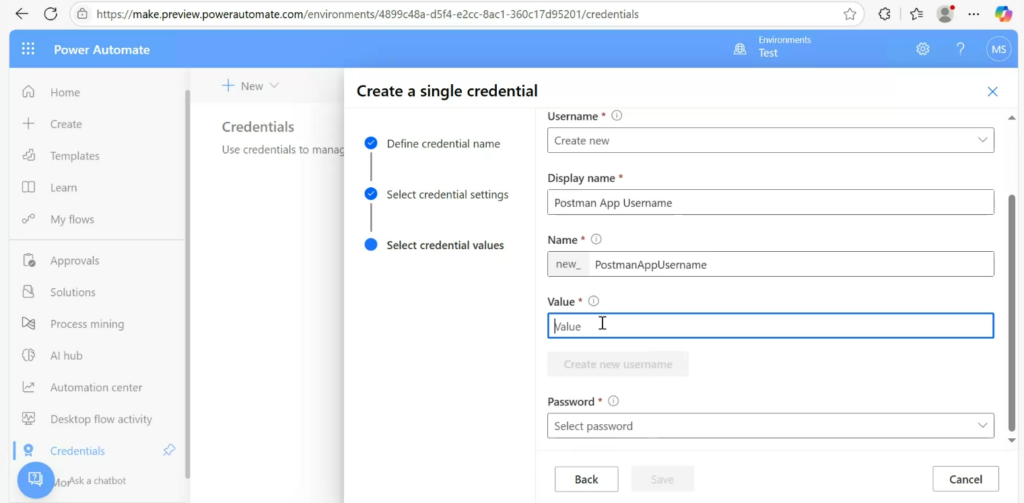
Task: Click the My flows icon
Action: tap(28, 219)
